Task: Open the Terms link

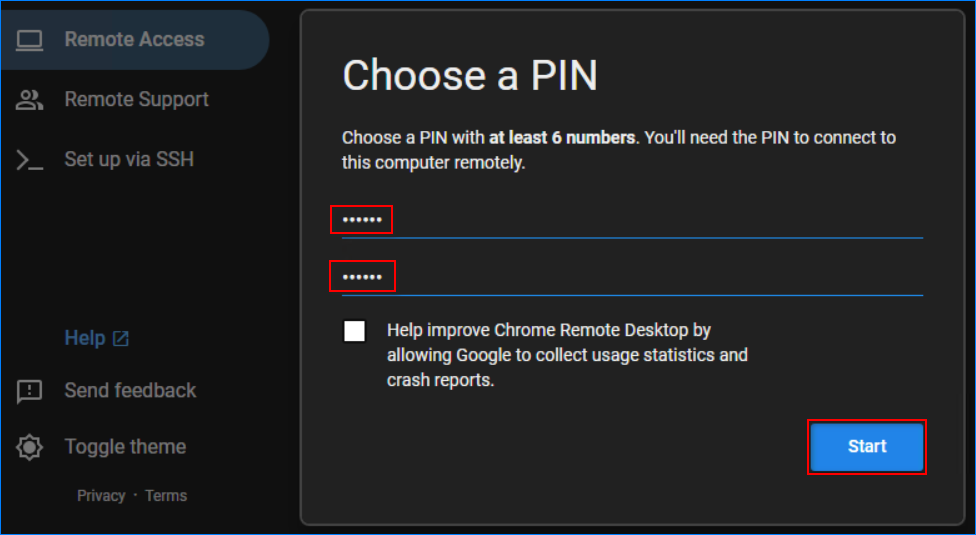Action: pyautogui.click(x=166, y=496)
